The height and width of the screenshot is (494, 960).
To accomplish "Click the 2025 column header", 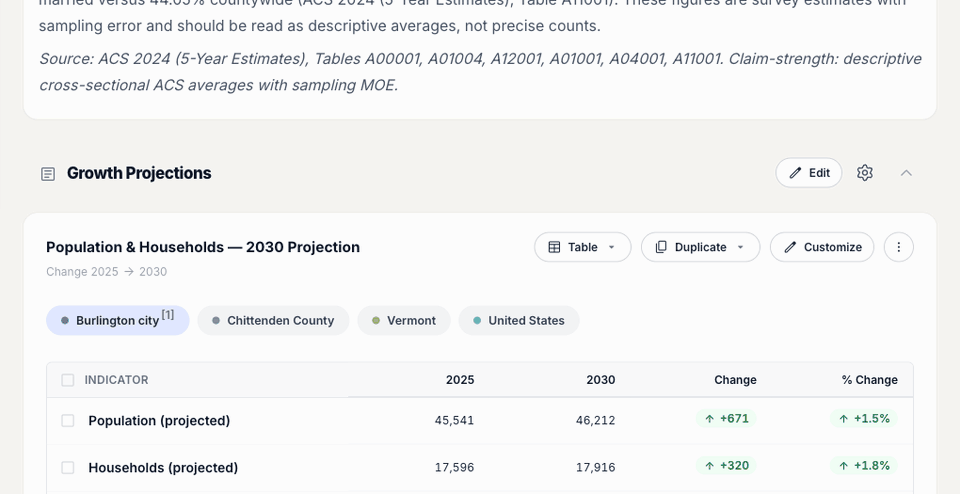I will click(x=460, y=380).
